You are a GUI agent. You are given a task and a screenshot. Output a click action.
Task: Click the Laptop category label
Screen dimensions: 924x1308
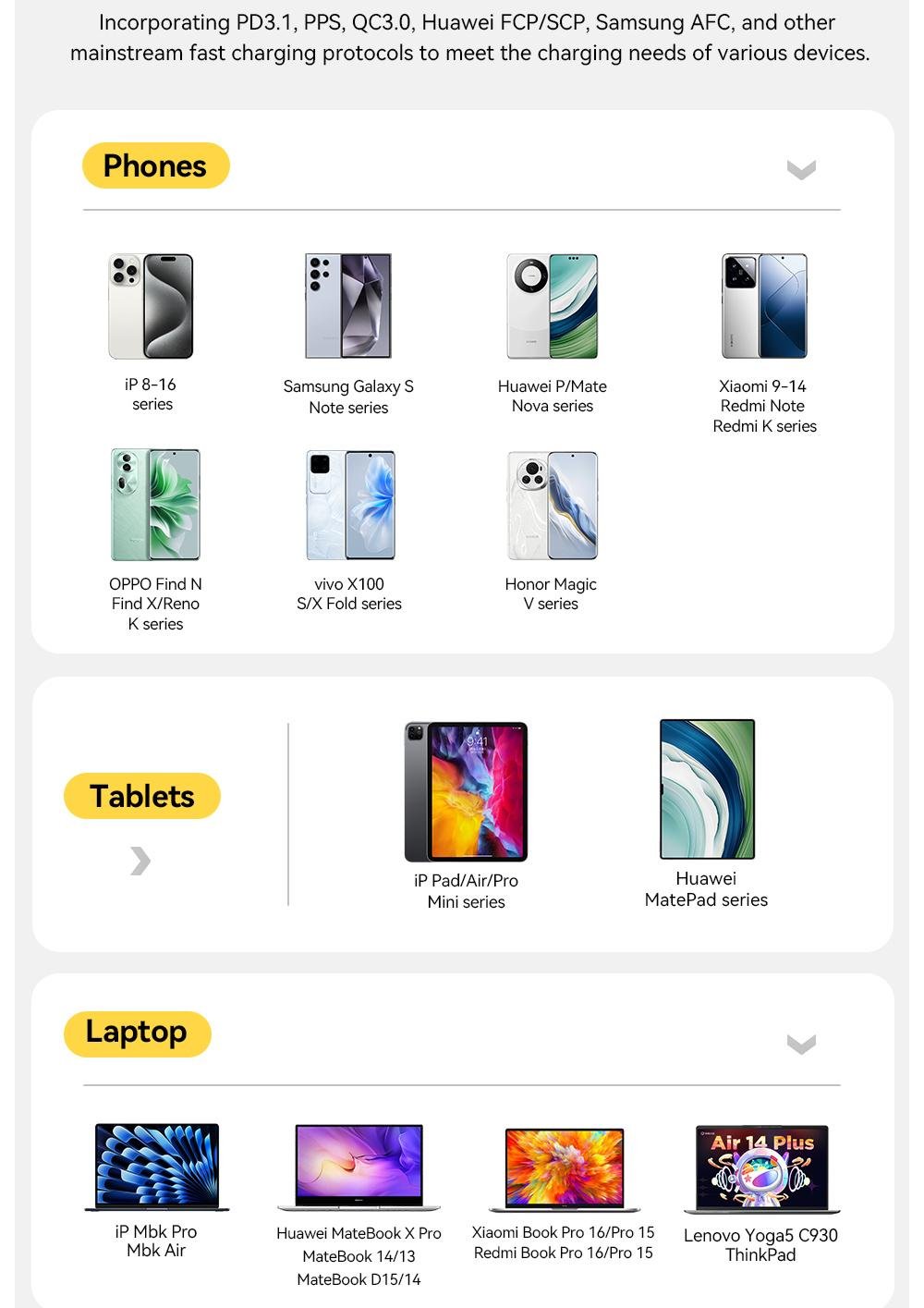pos(137,1033)
